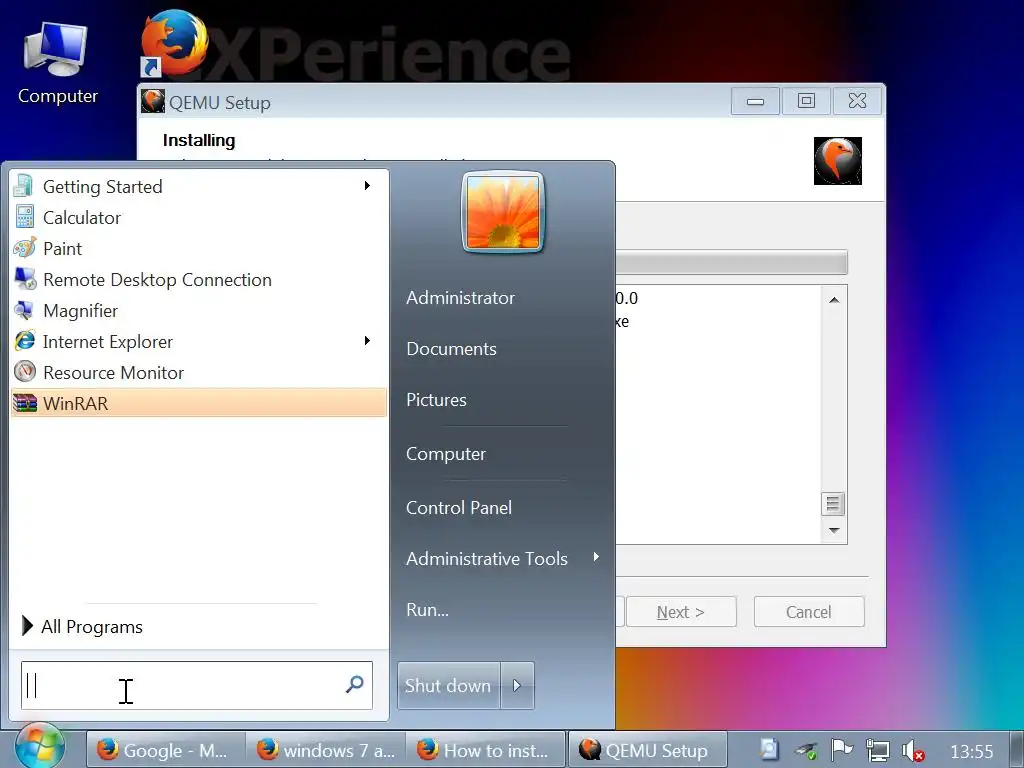Expand Administrative Tools submenu arrow
The width and height of the screenshot is (1024, 768).
click(x=596, y=557)
